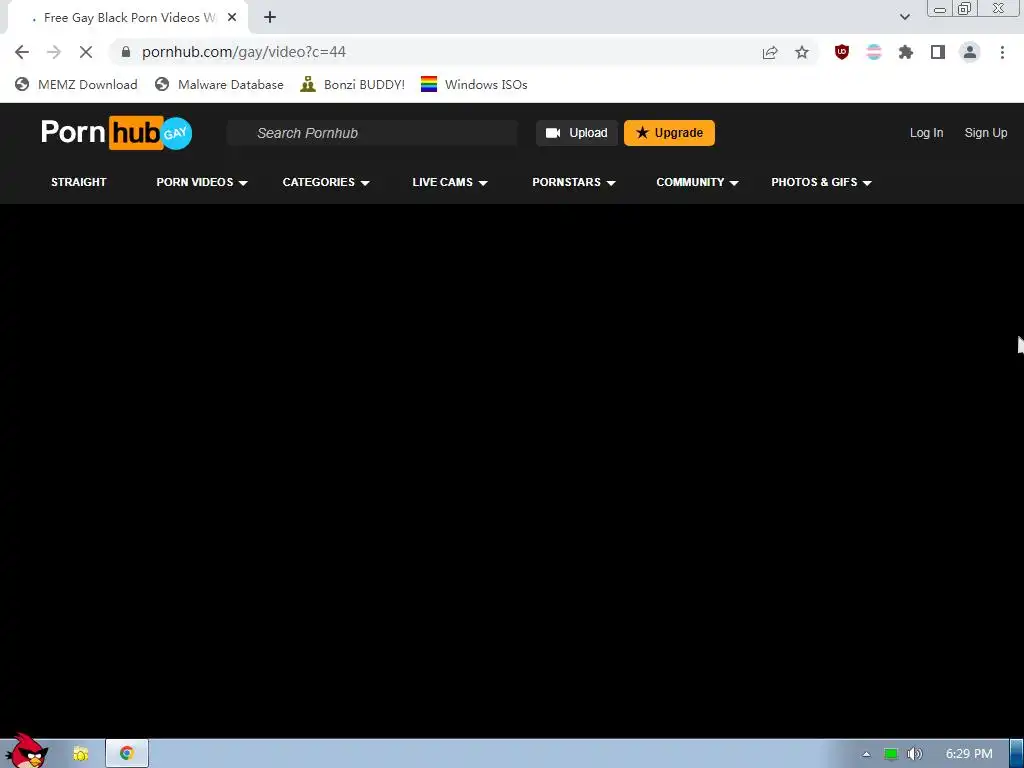Viewport: 1024px width, 768px height.
Task: Open the volume speaker tray icon
Action: pos(914,754)
